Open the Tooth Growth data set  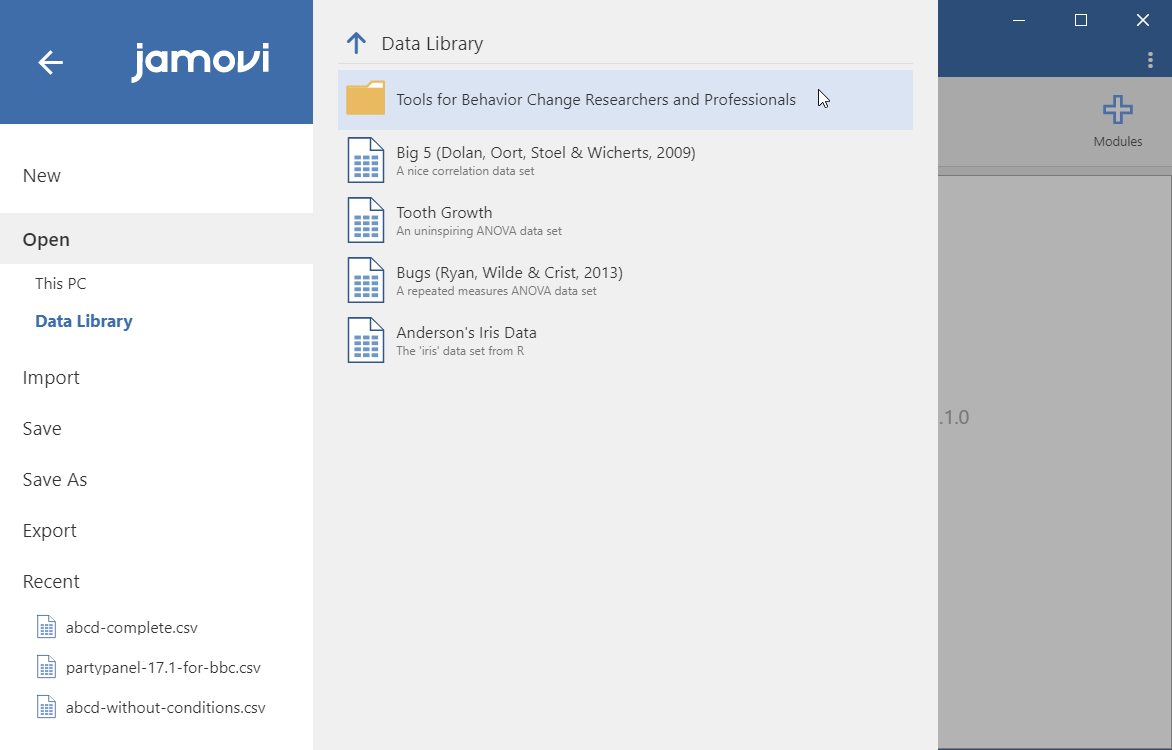point(625,220)
